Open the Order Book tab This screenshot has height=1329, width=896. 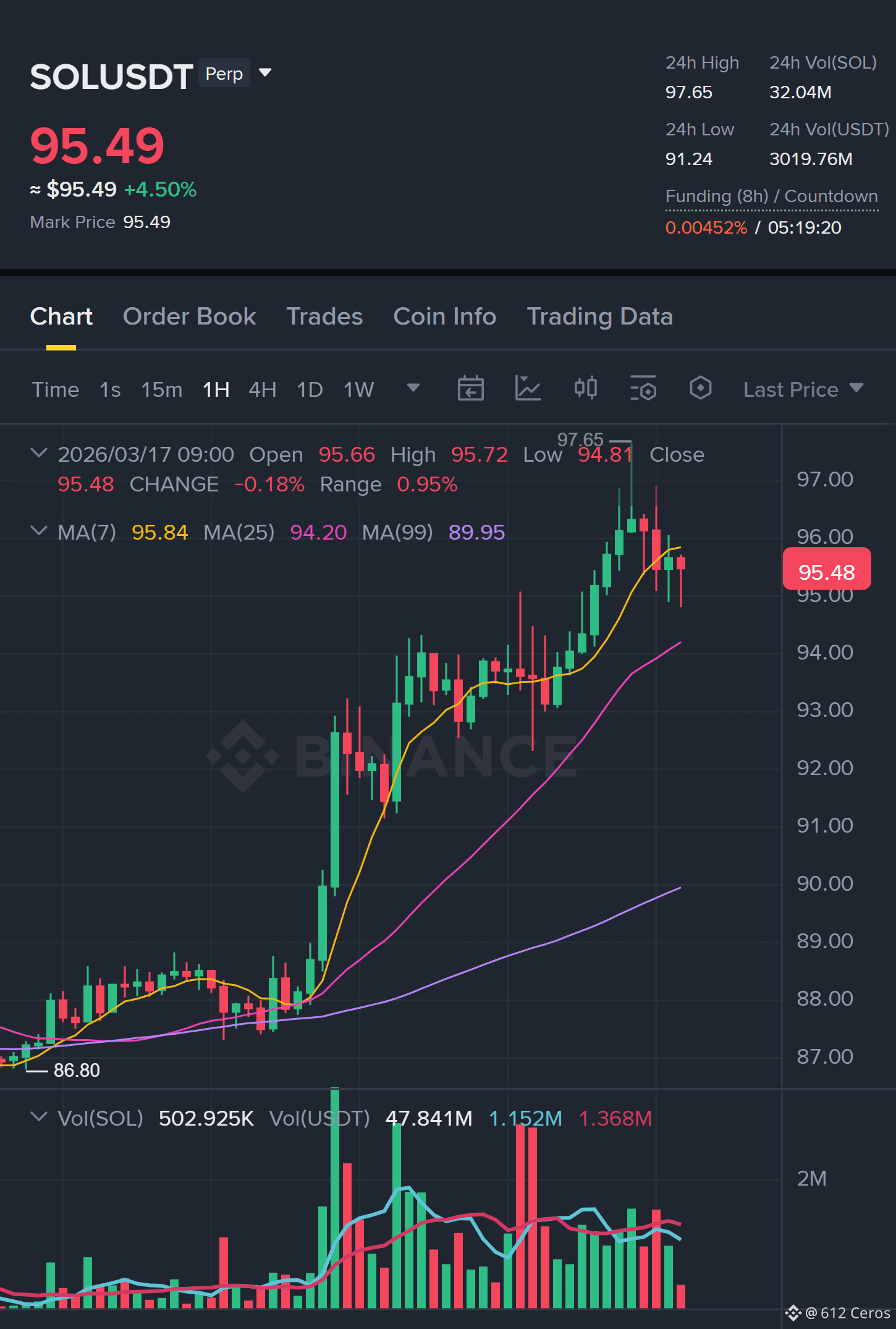189,316
